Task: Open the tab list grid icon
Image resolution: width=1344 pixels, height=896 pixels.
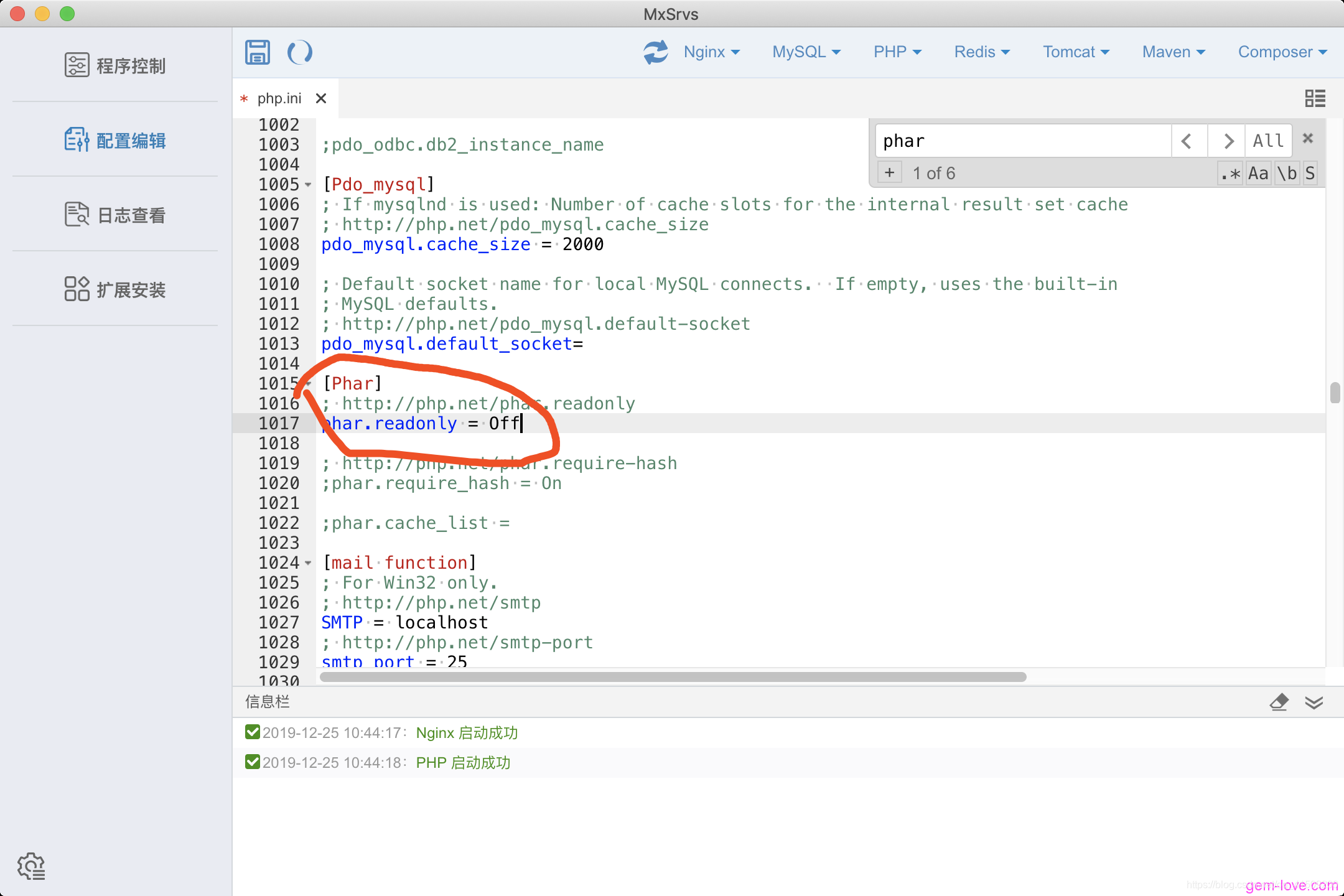Action: (x=1315, y=98)
